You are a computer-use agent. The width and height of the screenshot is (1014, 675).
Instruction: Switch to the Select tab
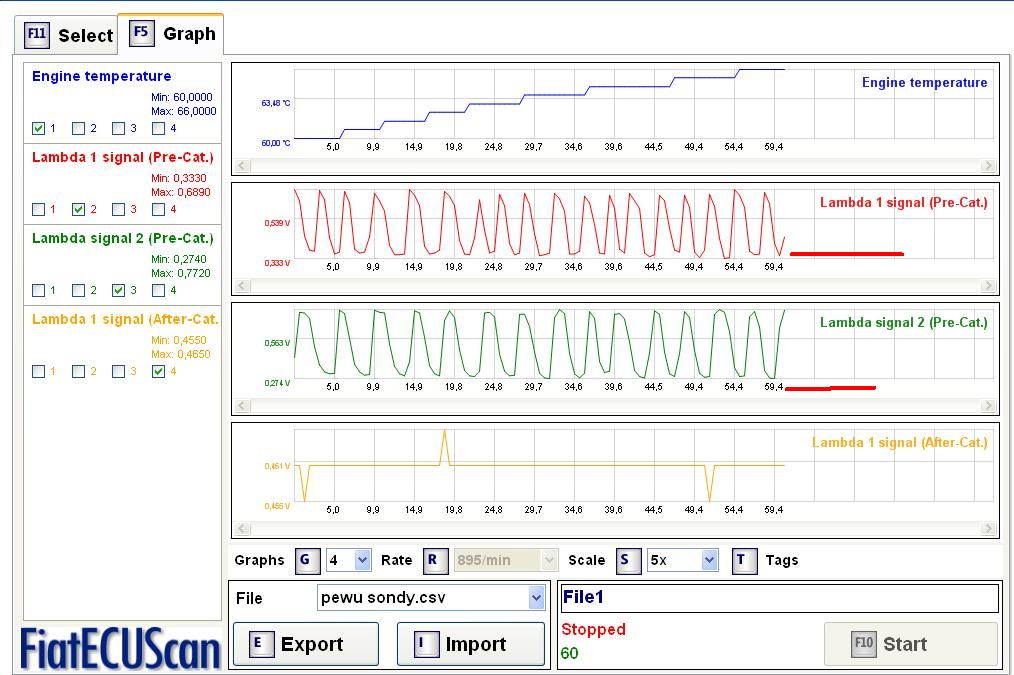pos(68,35)
